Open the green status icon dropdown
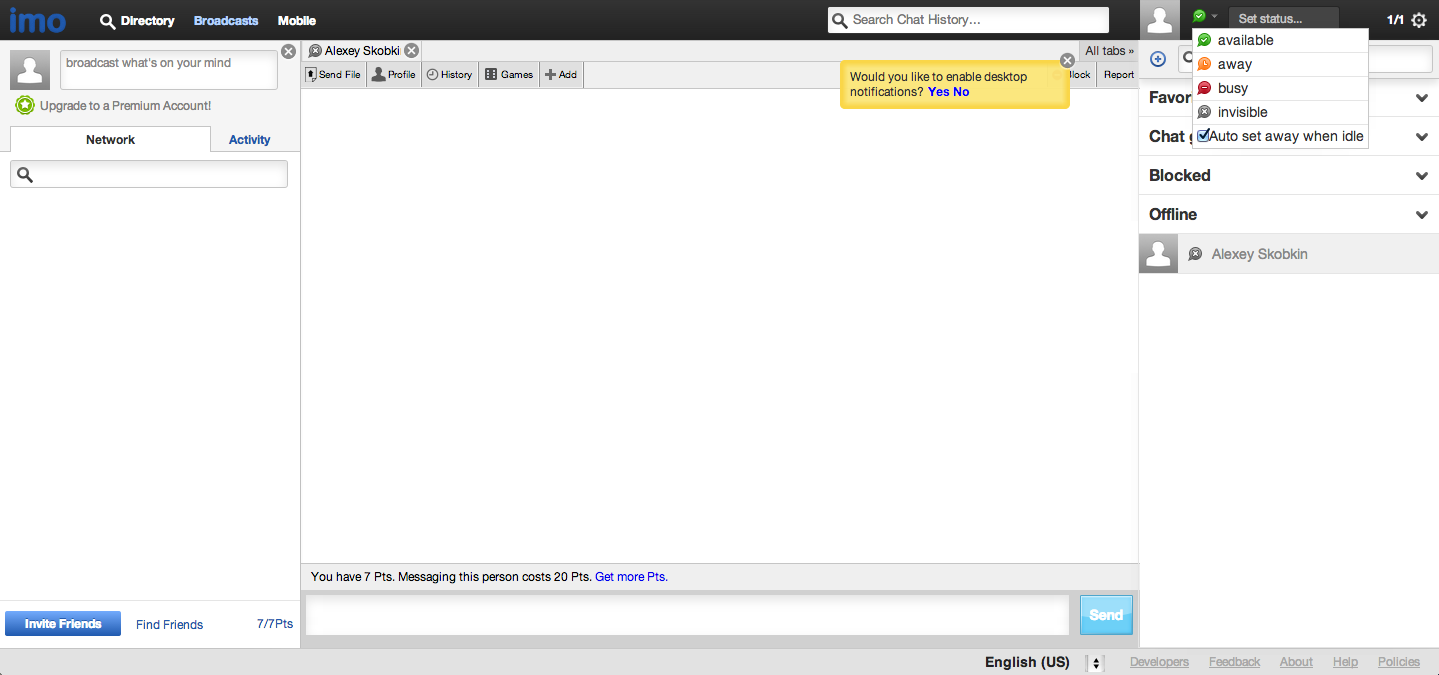 1204,16
